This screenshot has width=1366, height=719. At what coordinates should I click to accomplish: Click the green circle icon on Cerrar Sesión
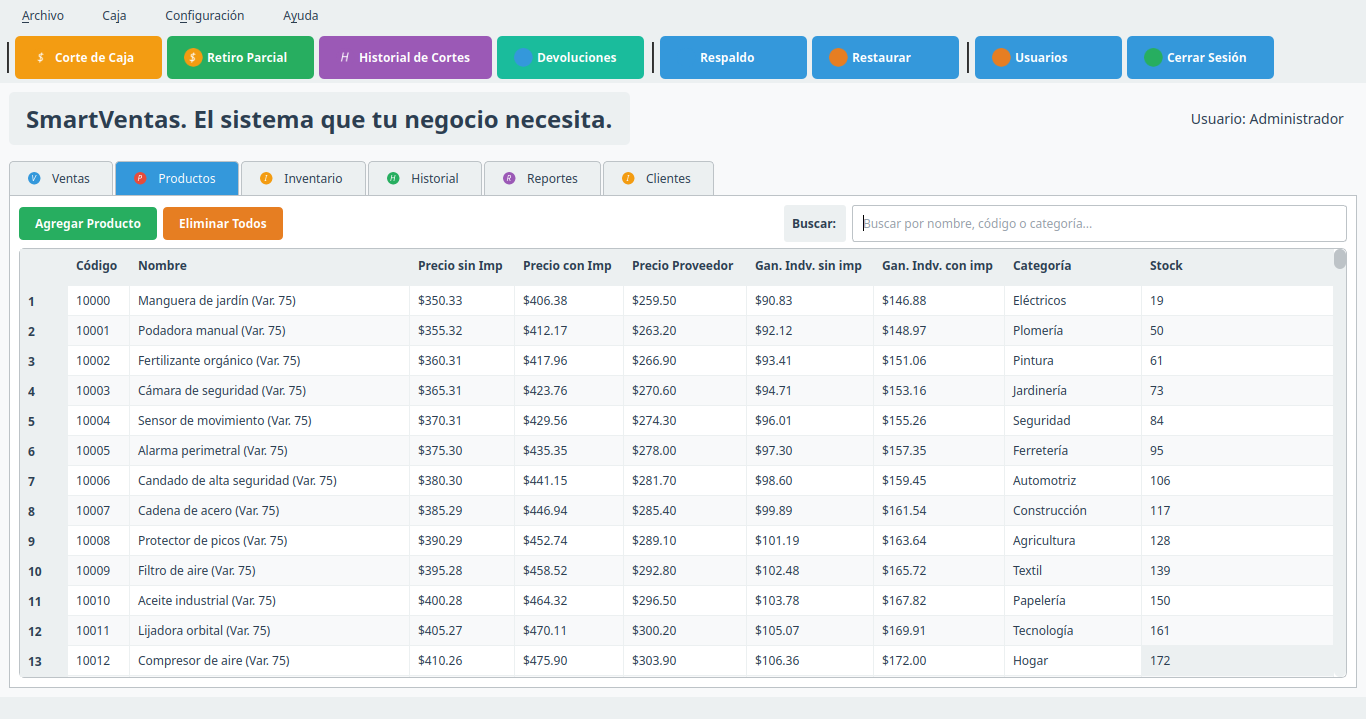click(1153, 58)
